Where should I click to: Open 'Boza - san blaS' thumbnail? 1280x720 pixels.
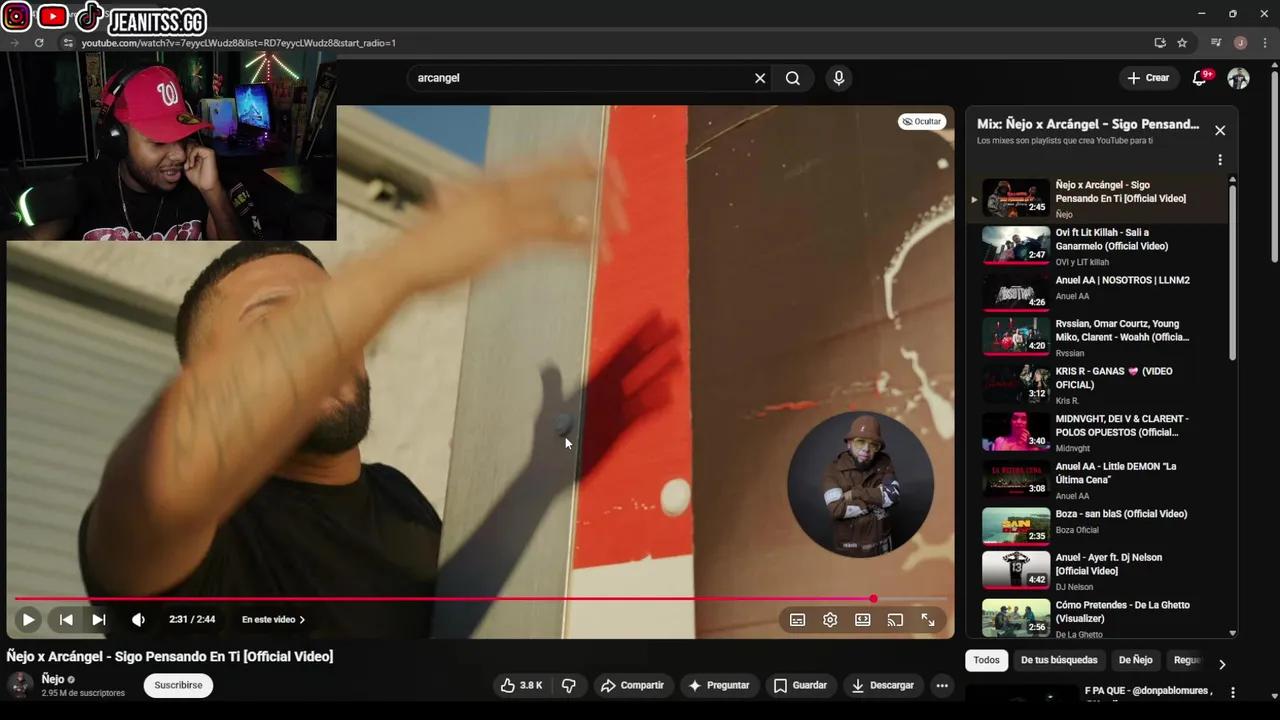click(x=1016, y=526)
